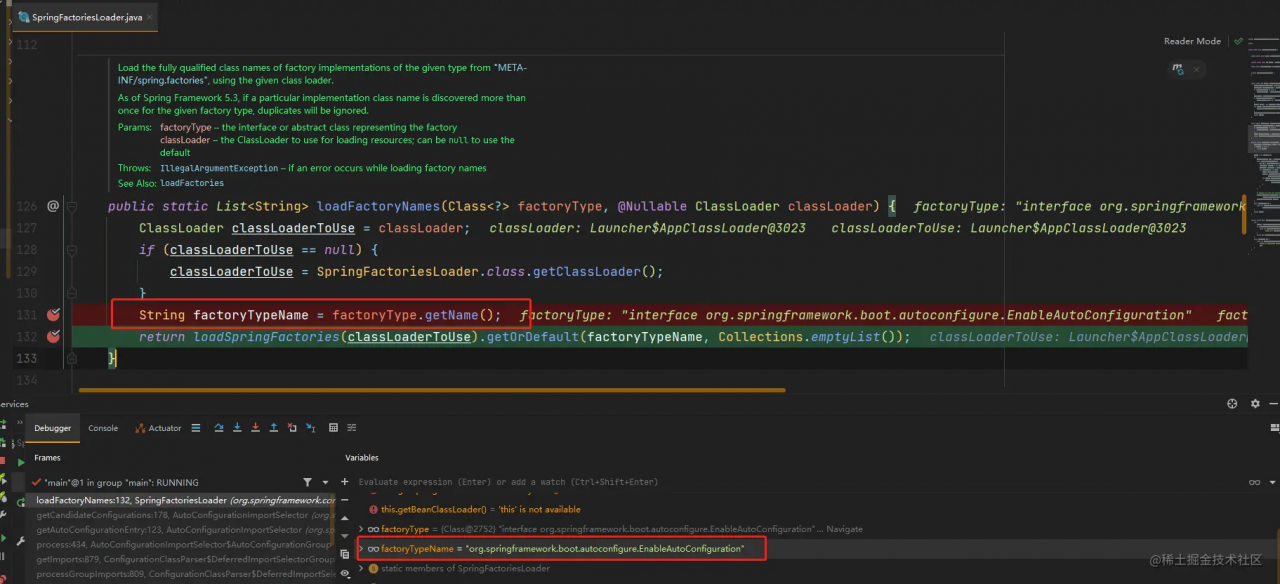The height and width of the screenshot is (584, 1280).
Task: Click the Maven reload floating icon
Action: click(1178, 69)
